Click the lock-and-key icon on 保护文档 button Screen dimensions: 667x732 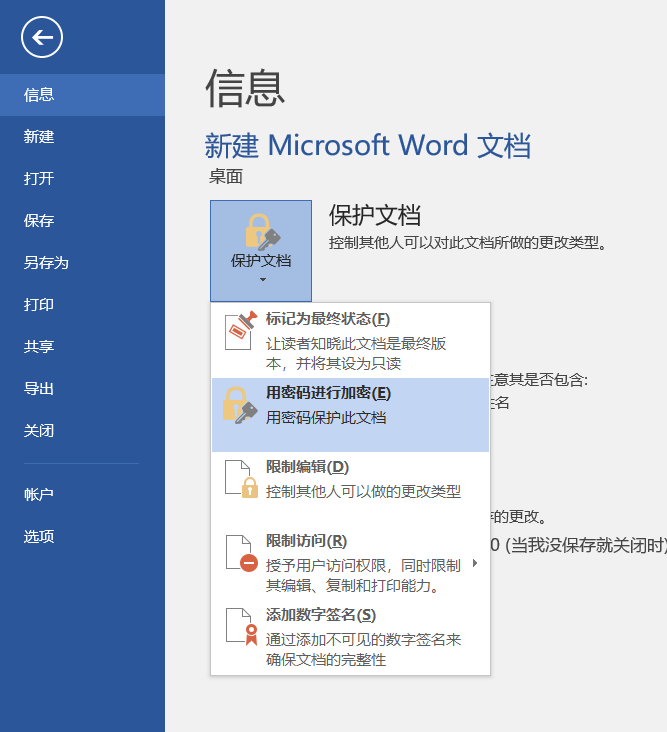262,232
